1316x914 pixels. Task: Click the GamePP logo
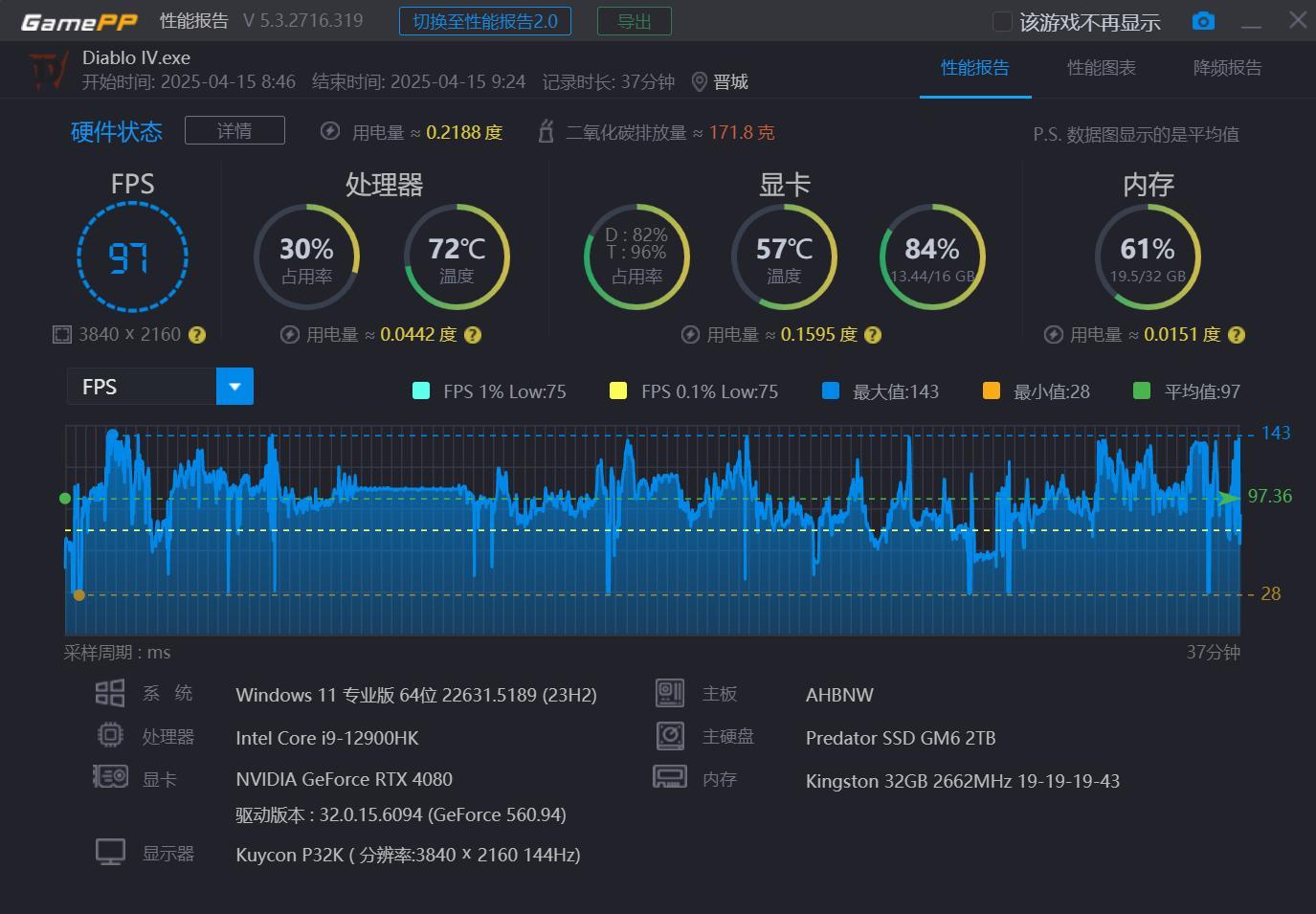[79, 22]
